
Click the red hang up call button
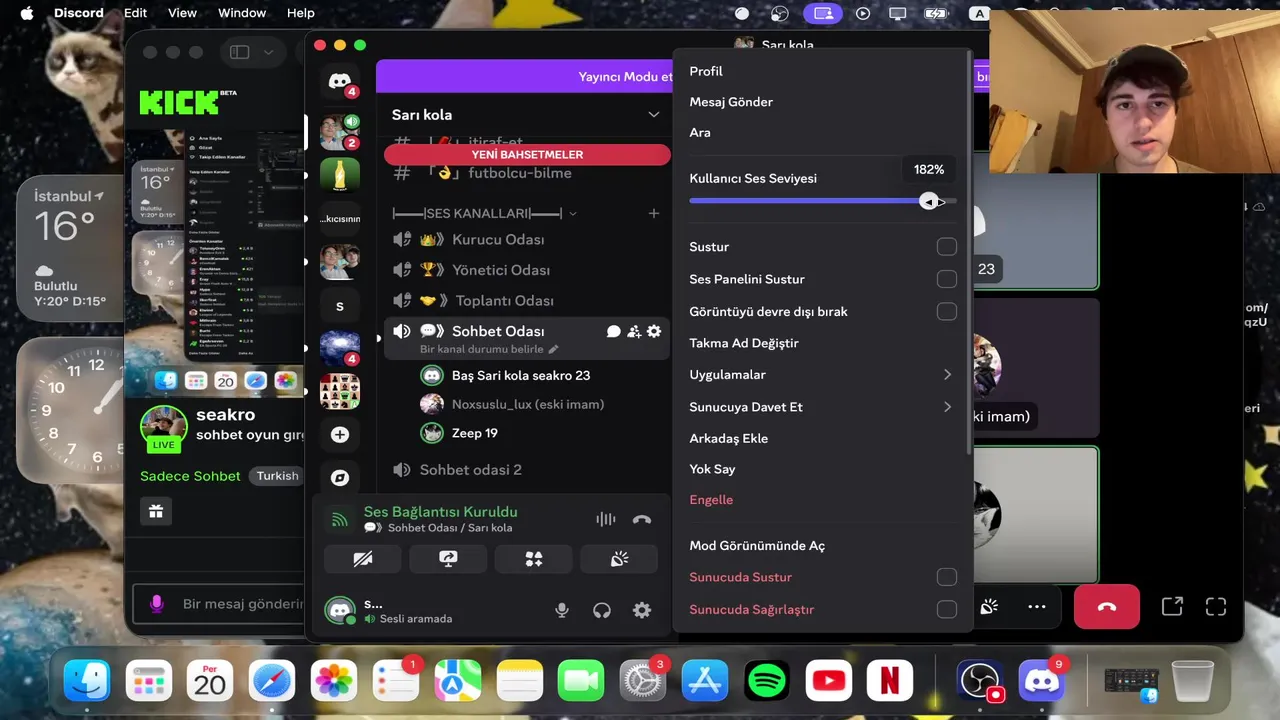[x=1107, y=606]
